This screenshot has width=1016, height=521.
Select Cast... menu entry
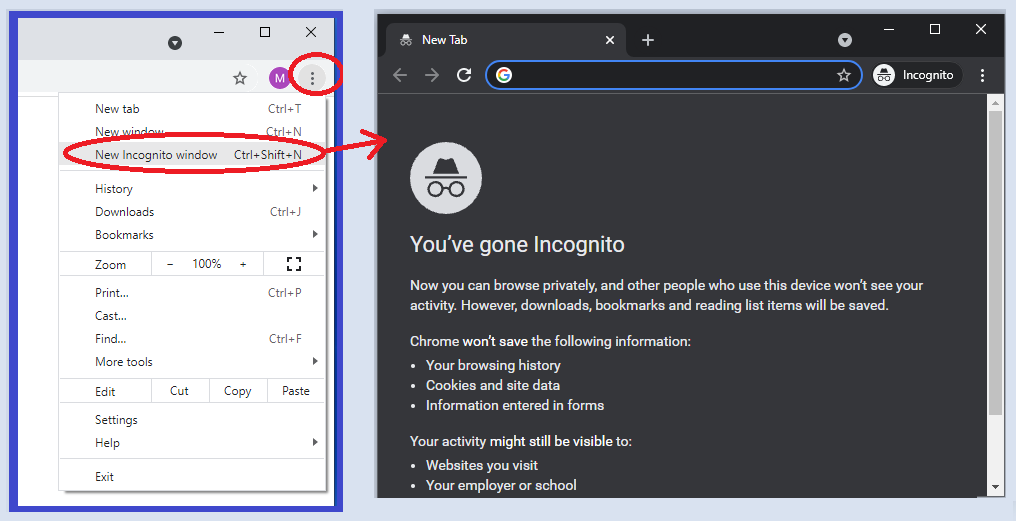[x=192, y=316]
